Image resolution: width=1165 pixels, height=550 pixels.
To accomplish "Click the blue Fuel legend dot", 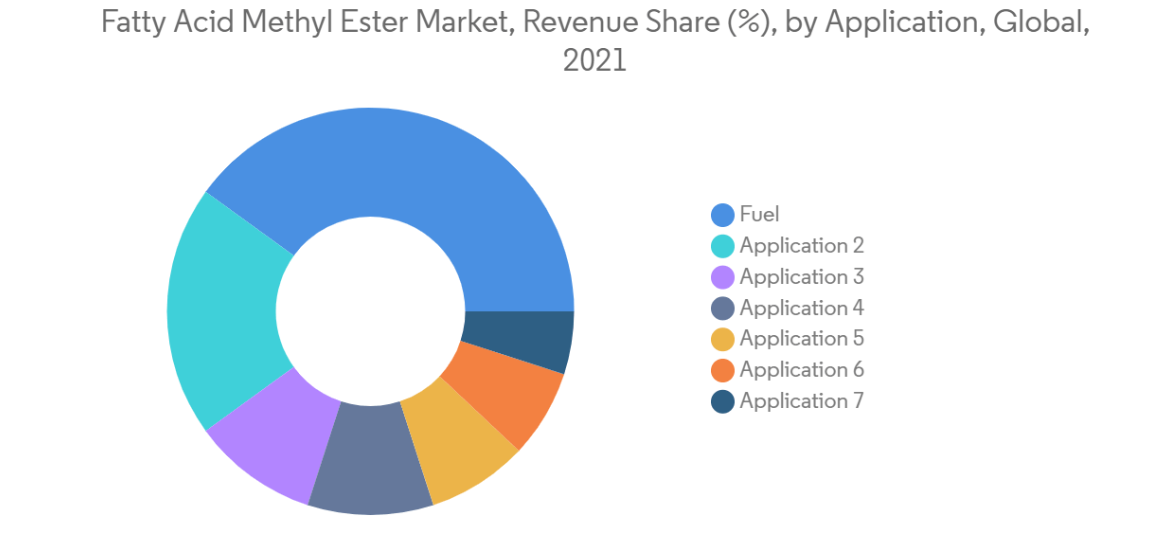I will click(x=723, y=215).
